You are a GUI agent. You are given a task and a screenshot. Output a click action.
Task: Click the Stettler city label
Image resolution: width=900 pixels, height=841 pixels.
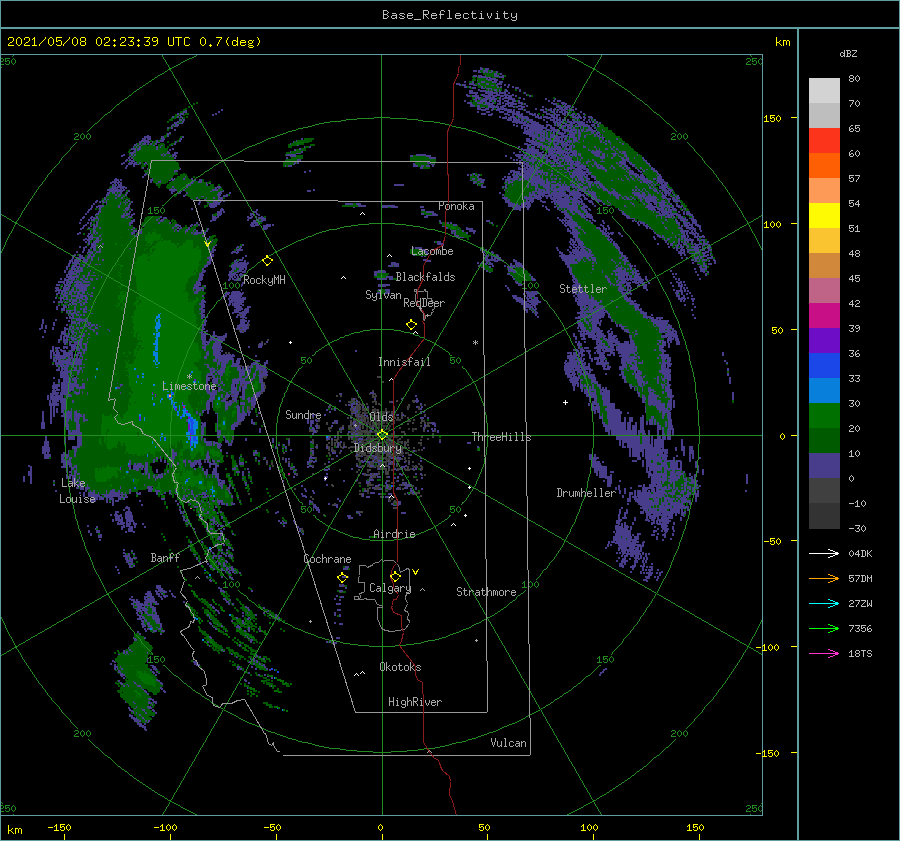[583, 289]
